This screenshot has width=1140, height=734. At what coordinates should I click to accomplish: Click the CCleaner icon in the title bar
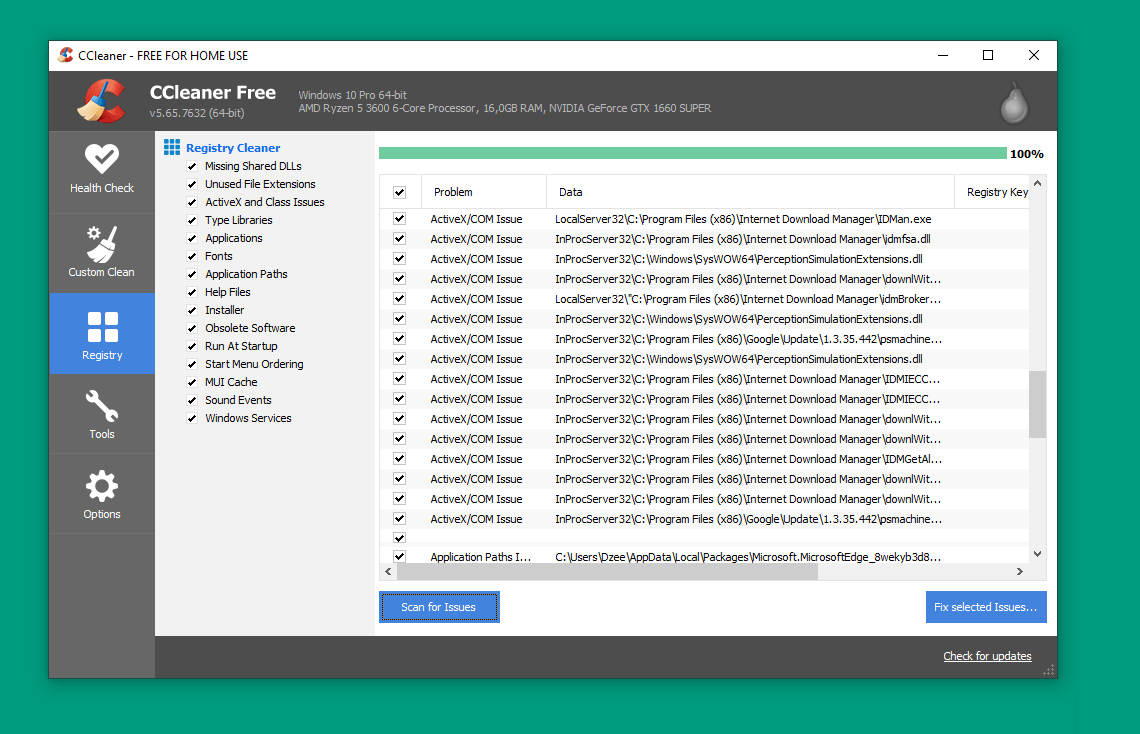(x=66, y=55)
